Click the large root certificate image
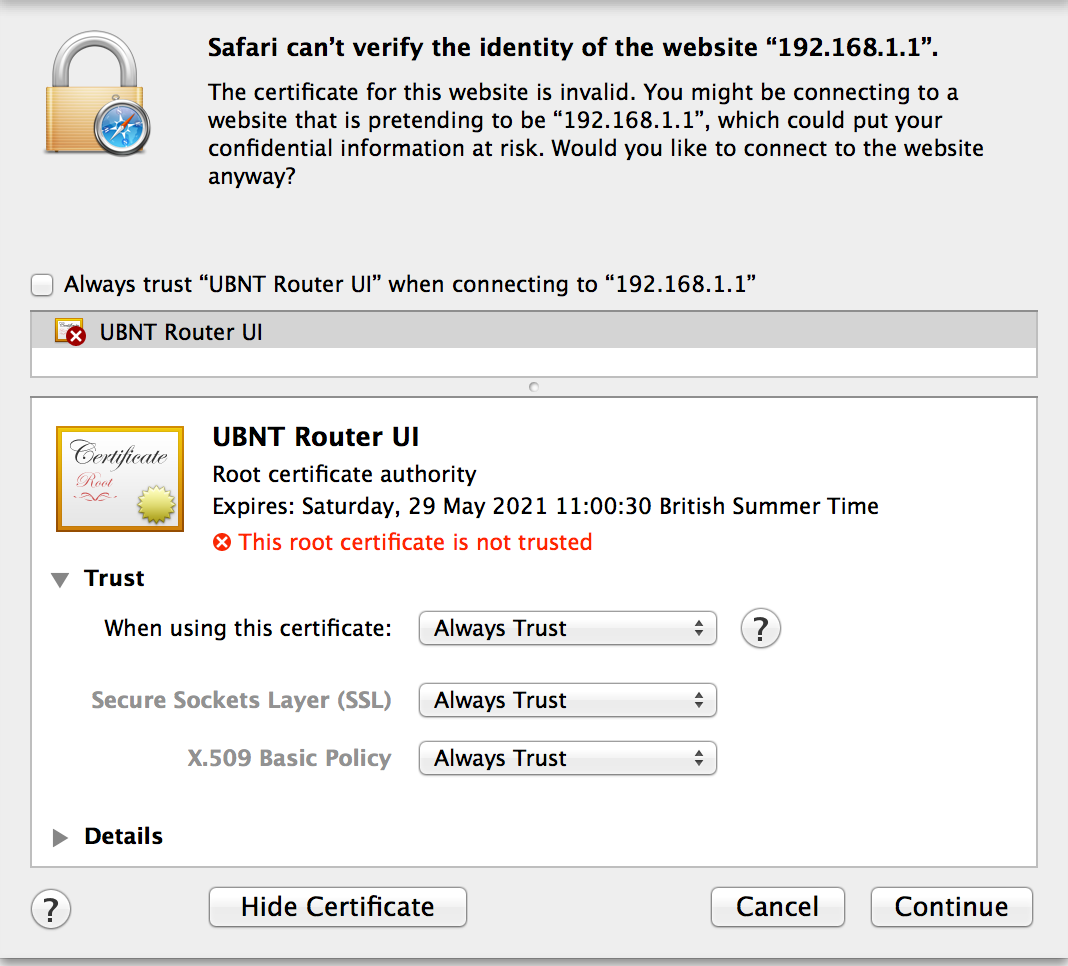This screenshot has width=1068, height=966. pos(120,478)
